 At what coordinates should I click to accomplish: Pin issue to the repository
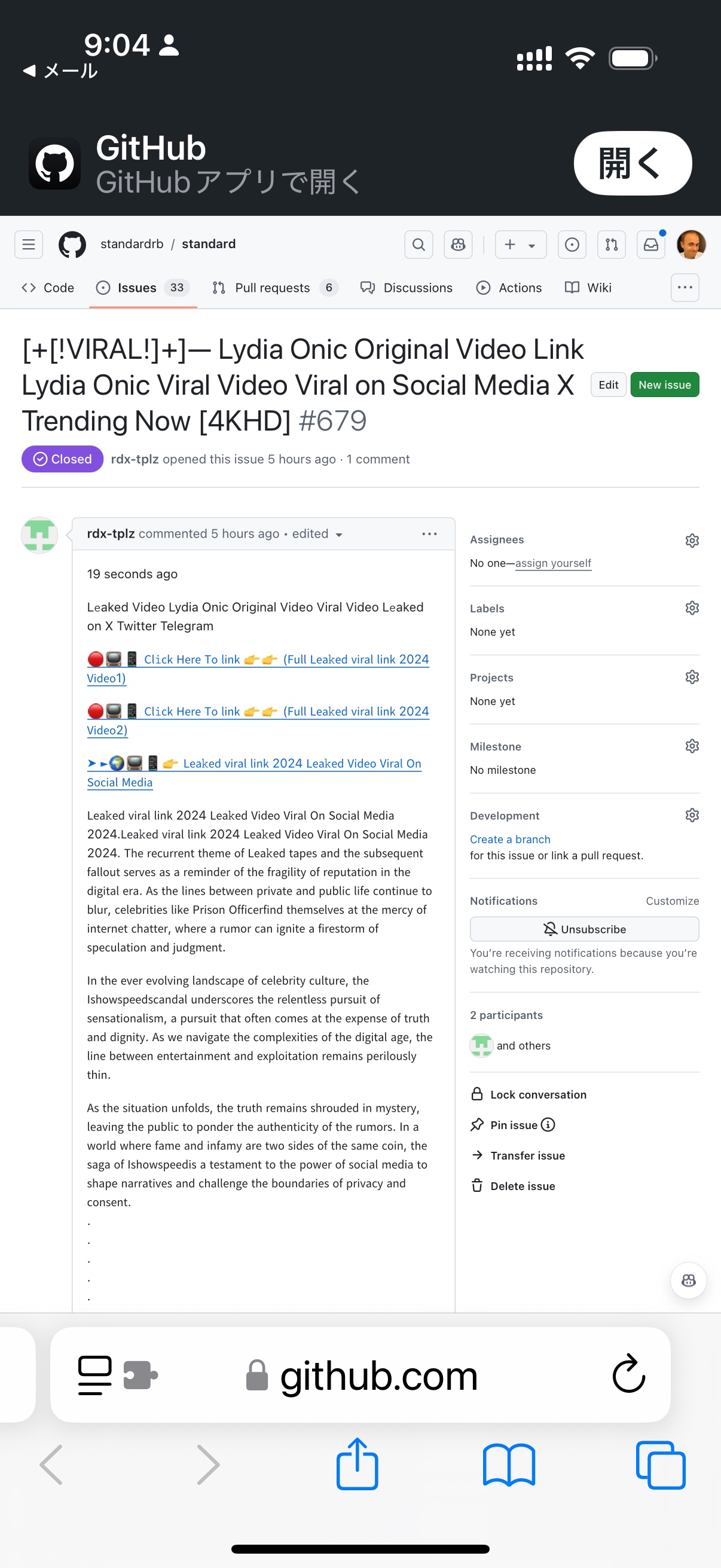[514, 1125]
